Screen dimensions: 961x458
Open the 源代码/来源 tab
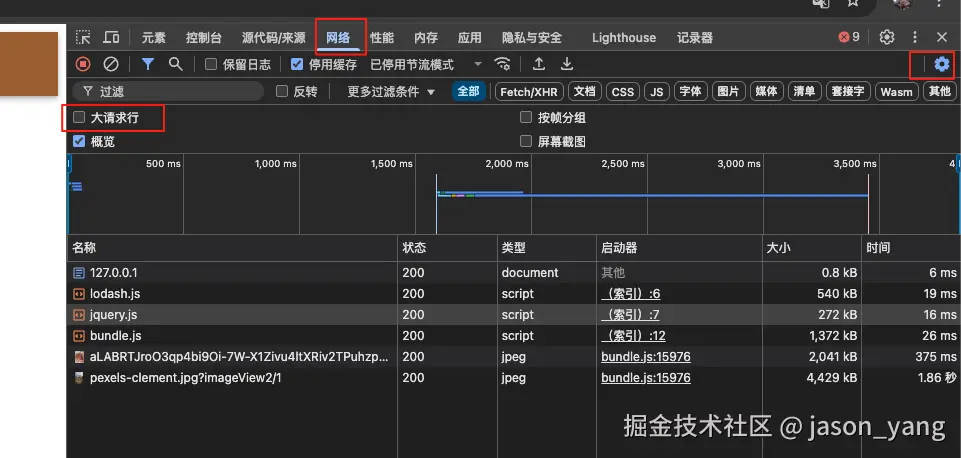tap(273, 37)
